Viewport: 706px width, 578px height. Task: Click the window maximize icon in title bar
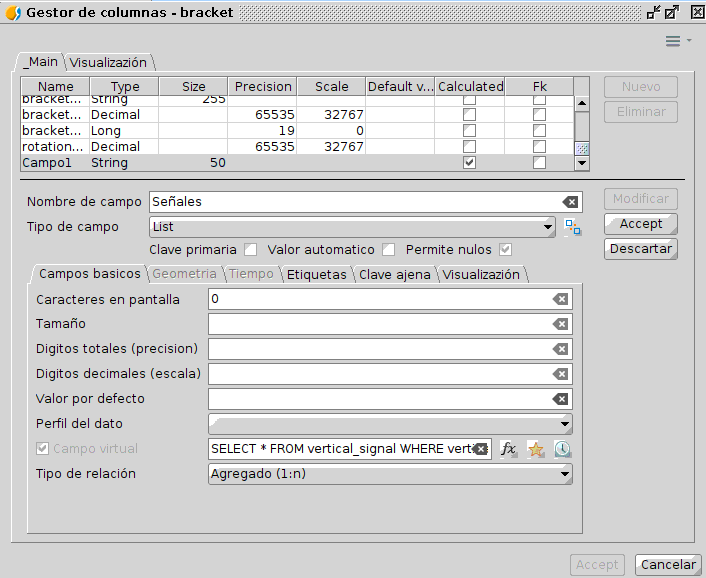click(x=672, y=13)
